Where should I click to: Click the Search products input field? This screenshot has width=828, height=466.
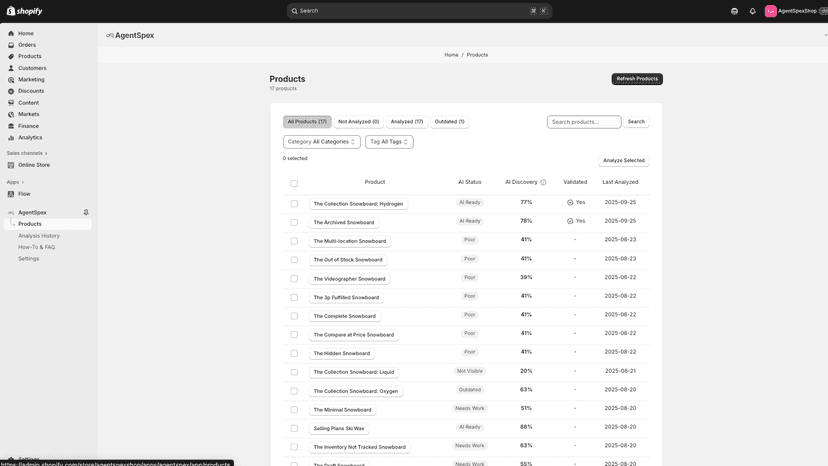584,122
